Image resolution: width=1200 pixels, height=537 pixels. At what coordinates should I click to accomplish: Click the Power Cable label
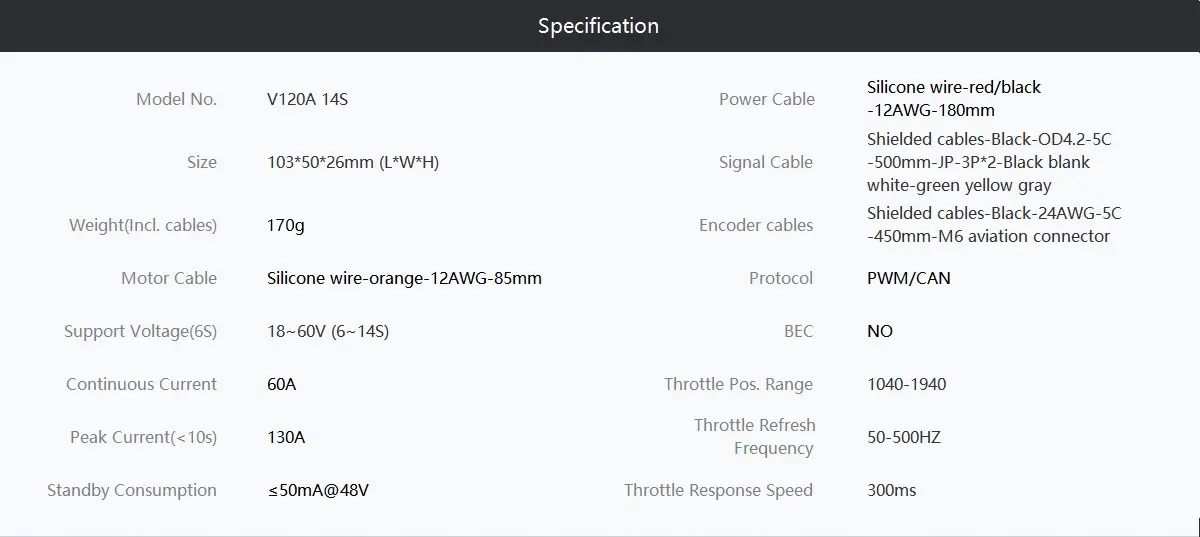click(767, 99)
